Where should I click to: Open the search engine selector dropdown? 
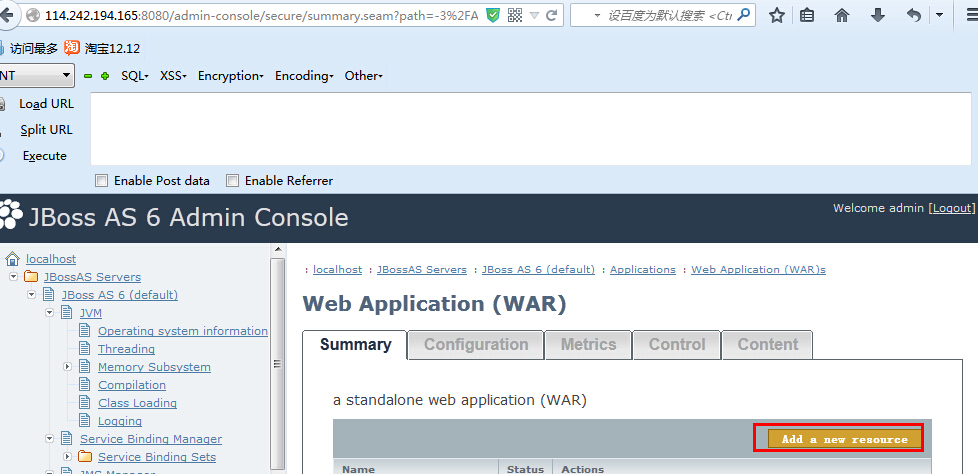pos(598,16)
